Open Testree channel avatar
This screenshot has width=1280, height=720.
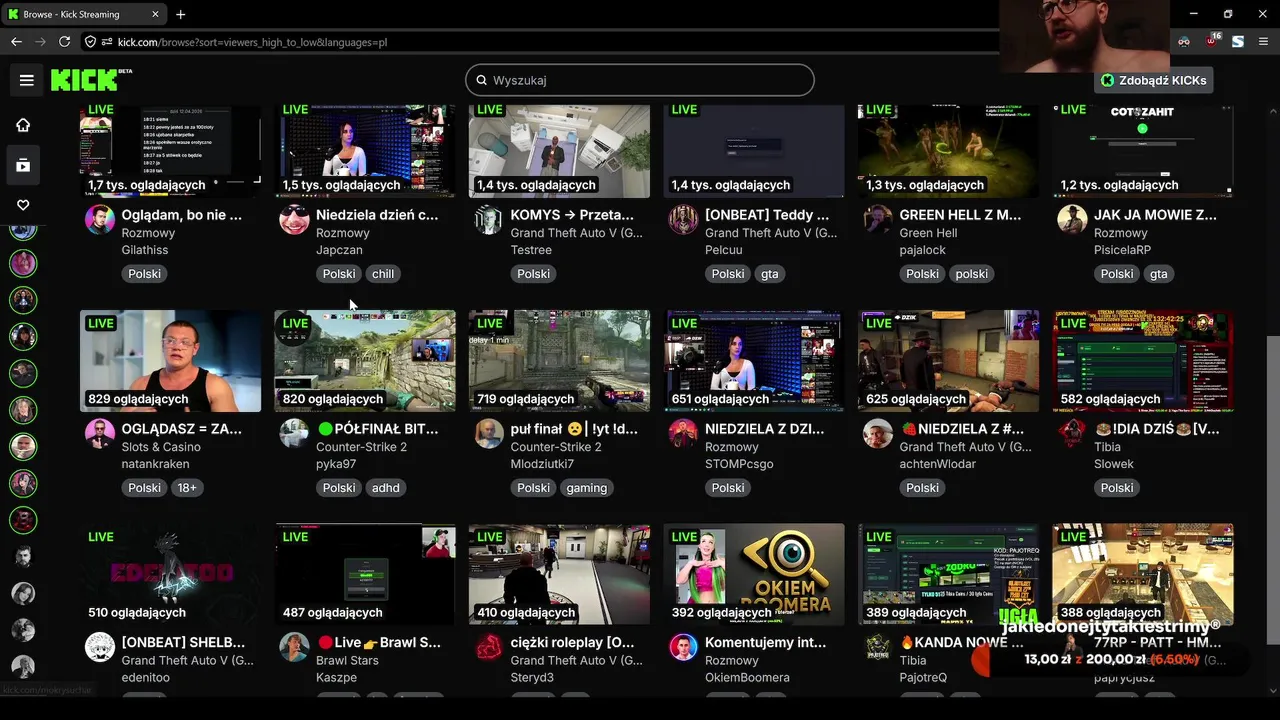pyautogui.click(x=489, y=219)
